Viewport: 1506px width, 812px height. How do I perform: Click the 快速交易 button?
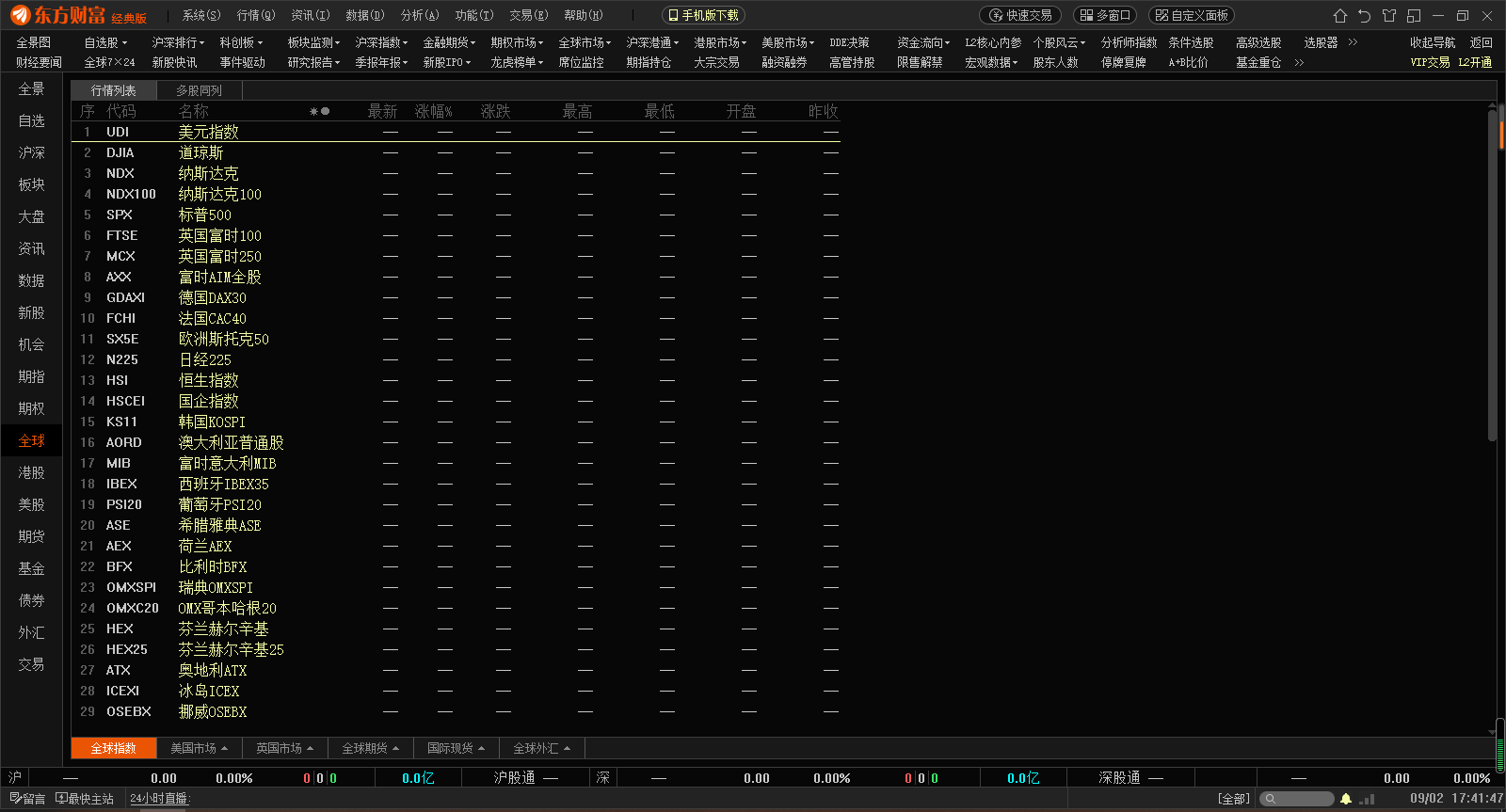[1020, 15]
